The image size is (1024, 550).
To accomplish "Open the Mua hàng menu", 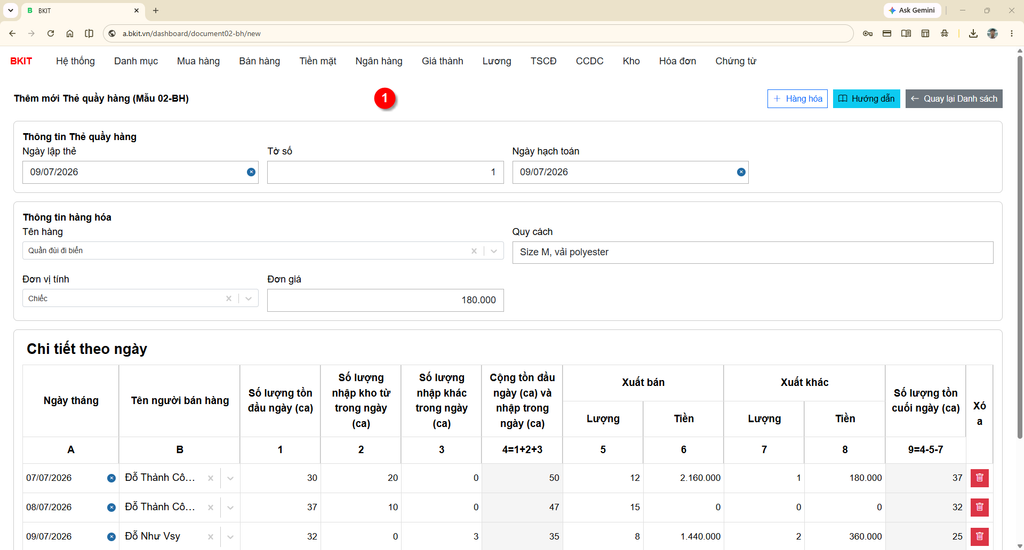I will click(x=199, y=61).
